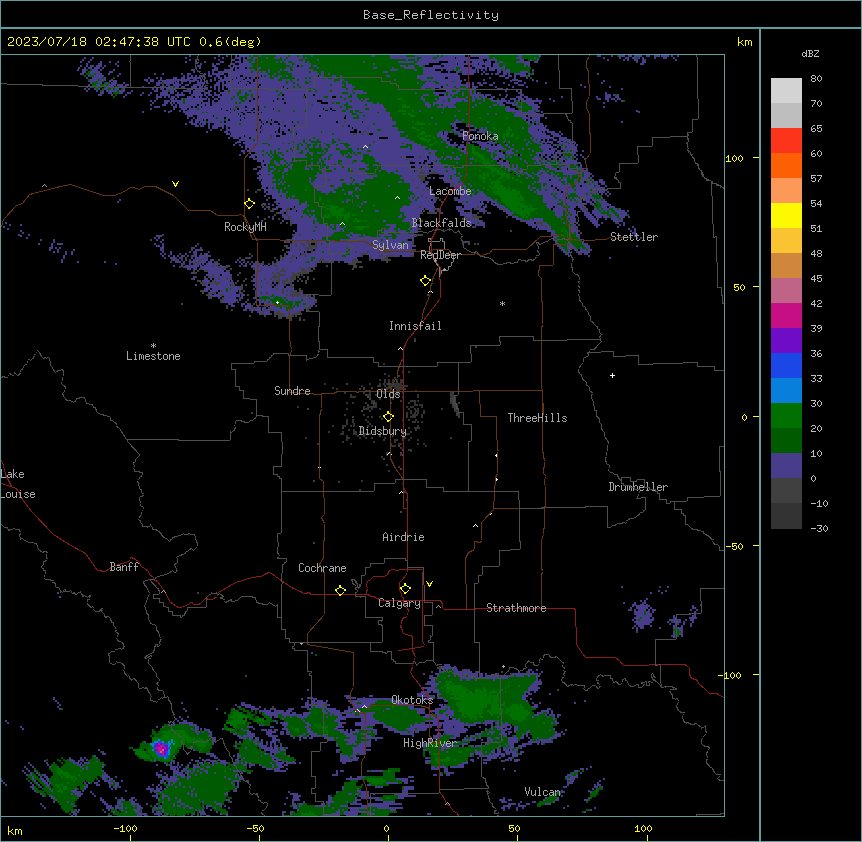Click the HighRiver label

click(430, 743)
